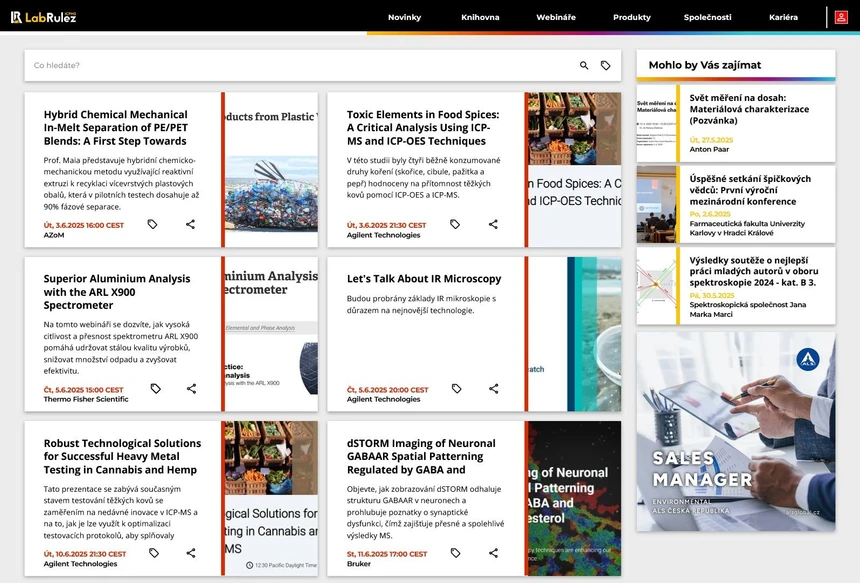Open the Webináře menu

coord(556,17)
